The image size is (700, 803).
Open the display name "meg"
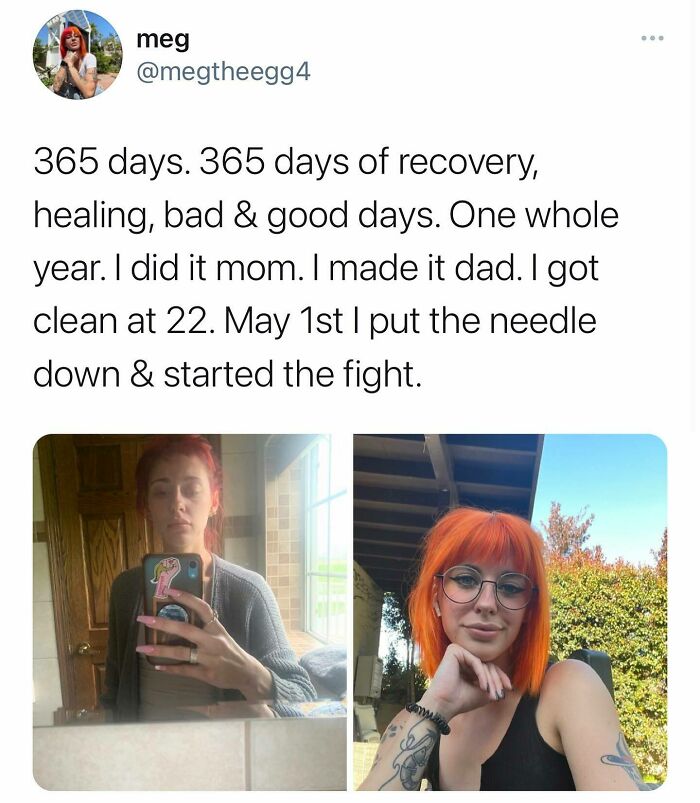(x=163, y=39)
